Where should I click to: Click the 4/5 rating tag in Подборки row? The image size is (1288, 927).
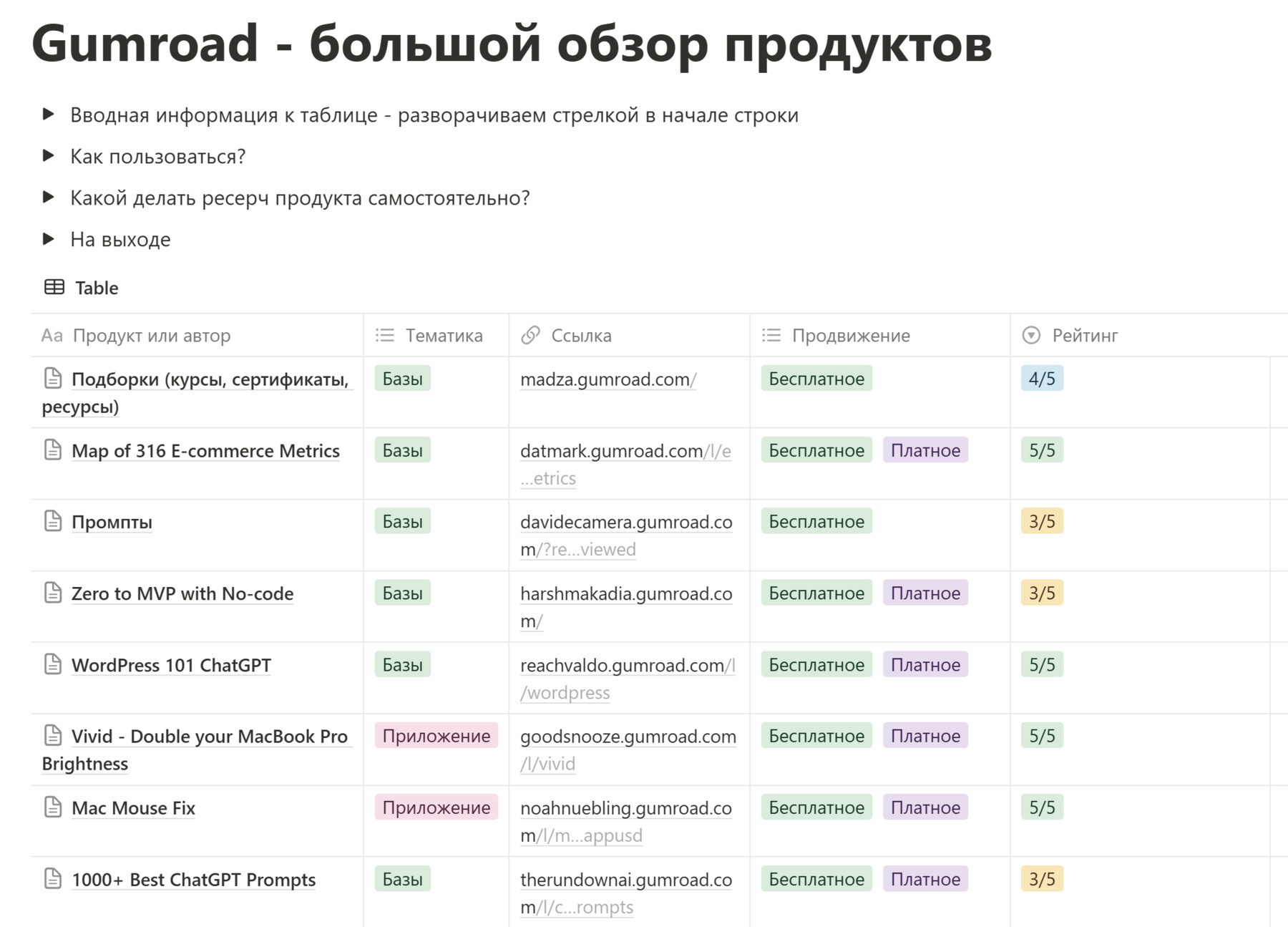point(1042,379)
